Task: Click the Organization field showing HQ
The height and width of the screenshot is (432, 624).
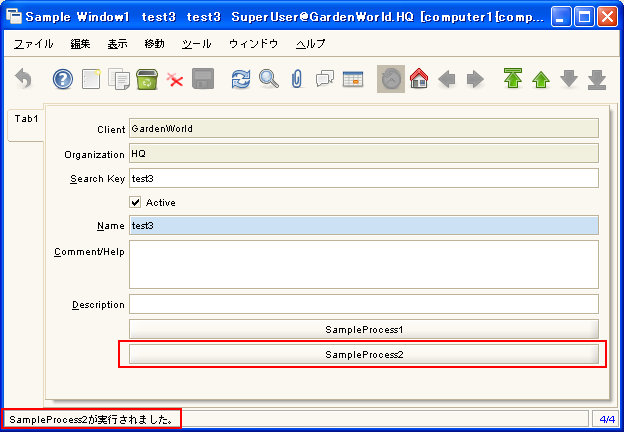Action: pyautogui.click(x=364, y=153)
